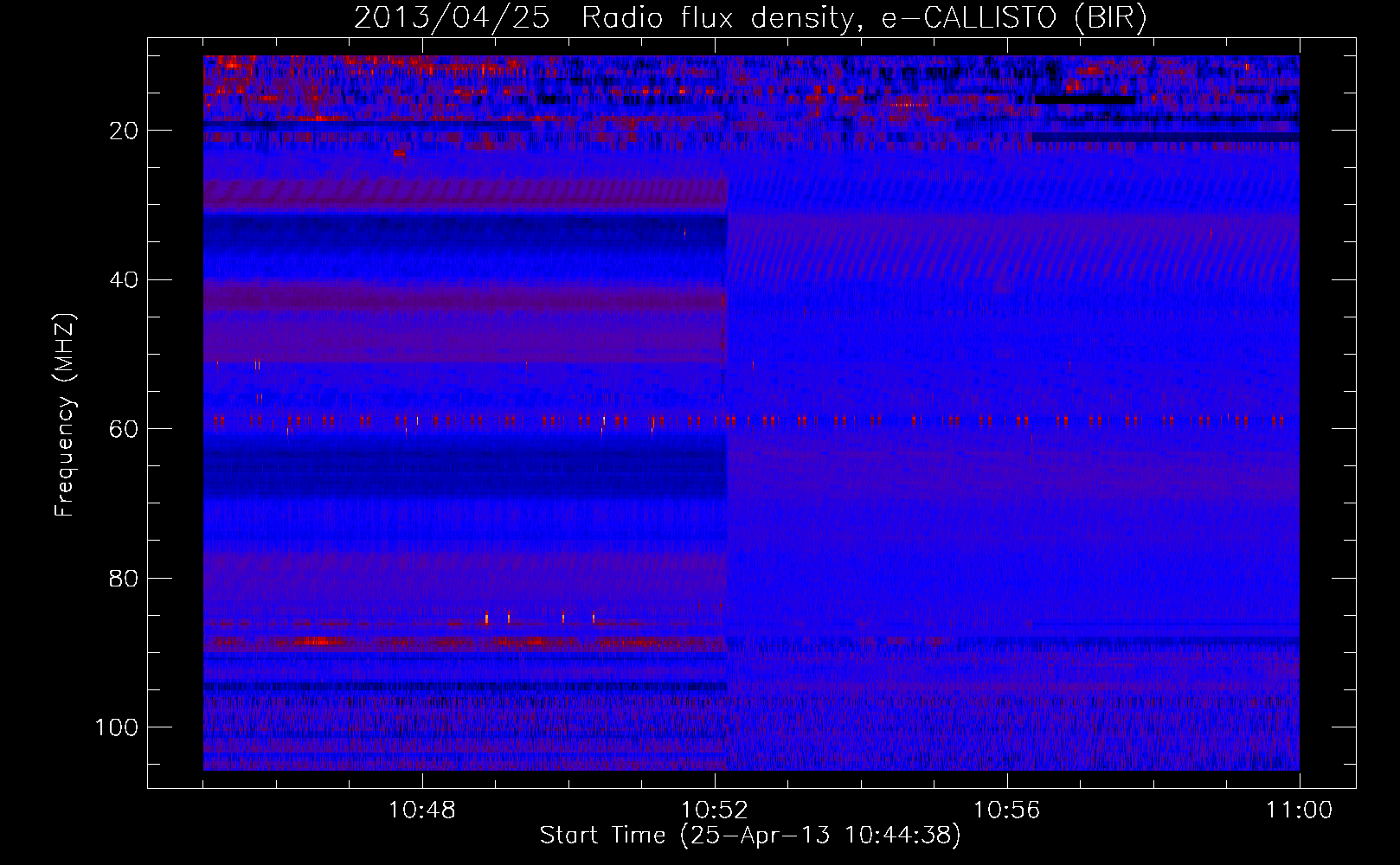This screenshot has width=1400, height=865.
Task: Click the 40 frequency tick label
Action: 125,279
